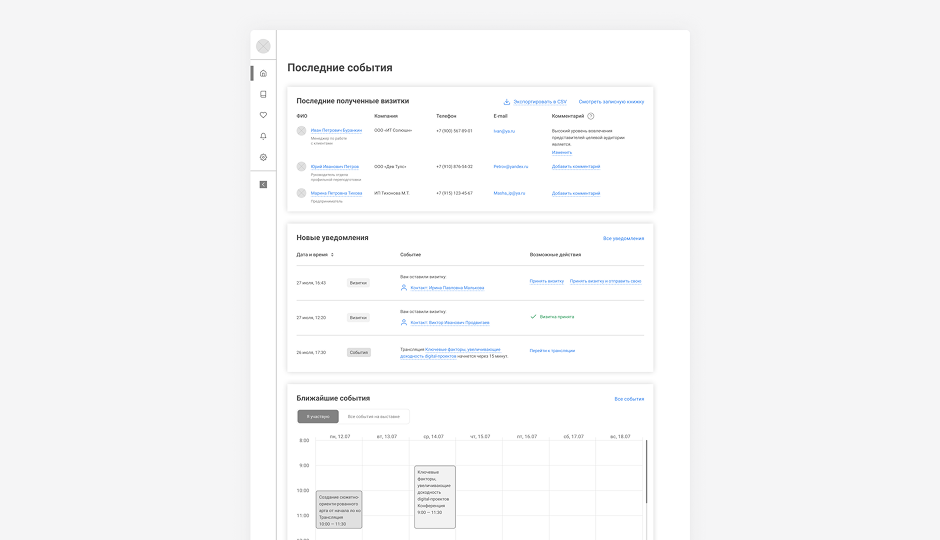Click Добавить комментарий for Юрий Петров

(576, 167)
